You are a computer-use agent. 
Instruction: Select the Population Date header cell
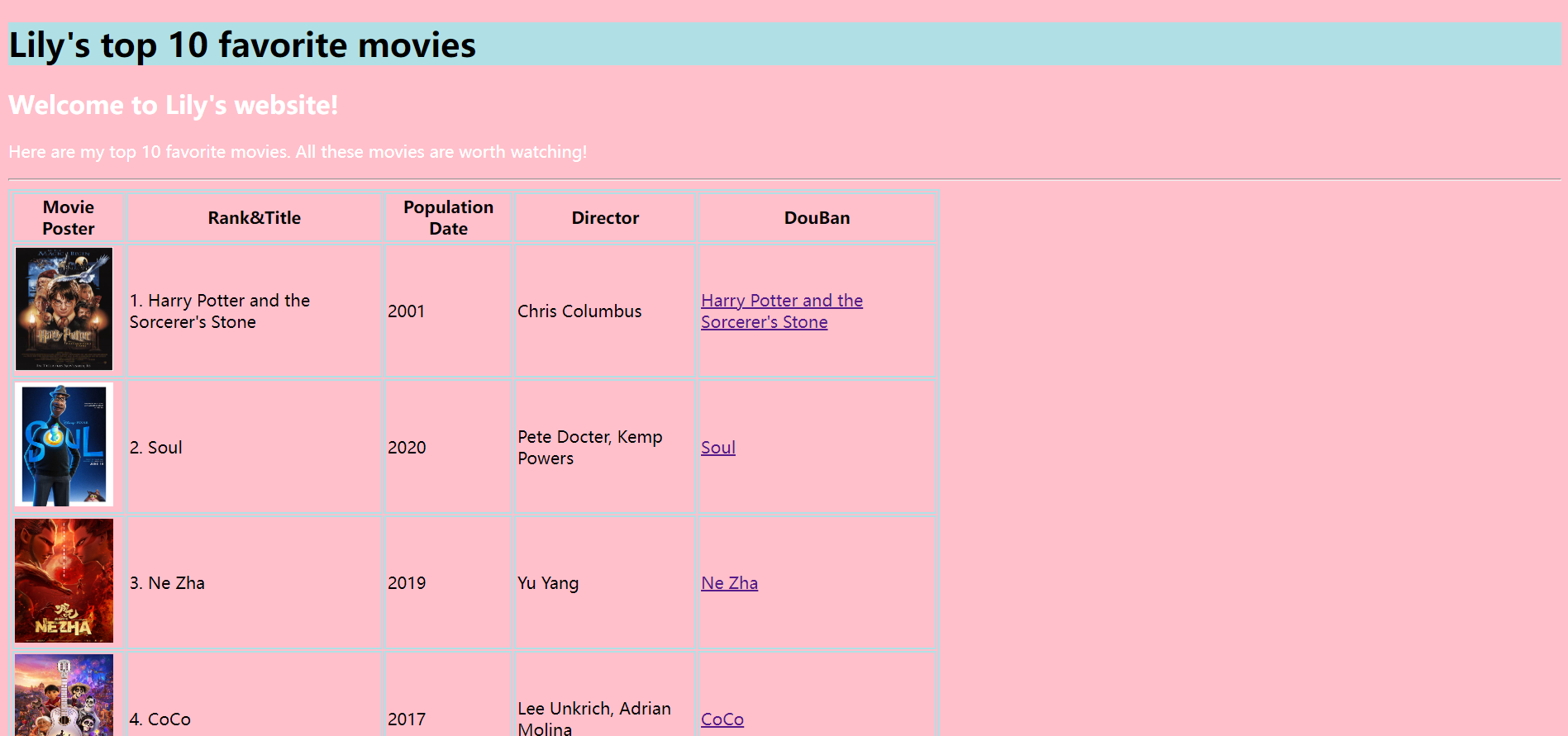[x=448, y=218]
